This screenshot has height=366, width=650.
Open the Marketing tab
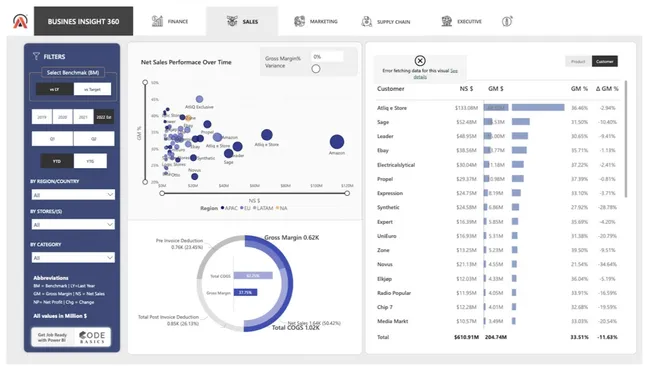315,21
